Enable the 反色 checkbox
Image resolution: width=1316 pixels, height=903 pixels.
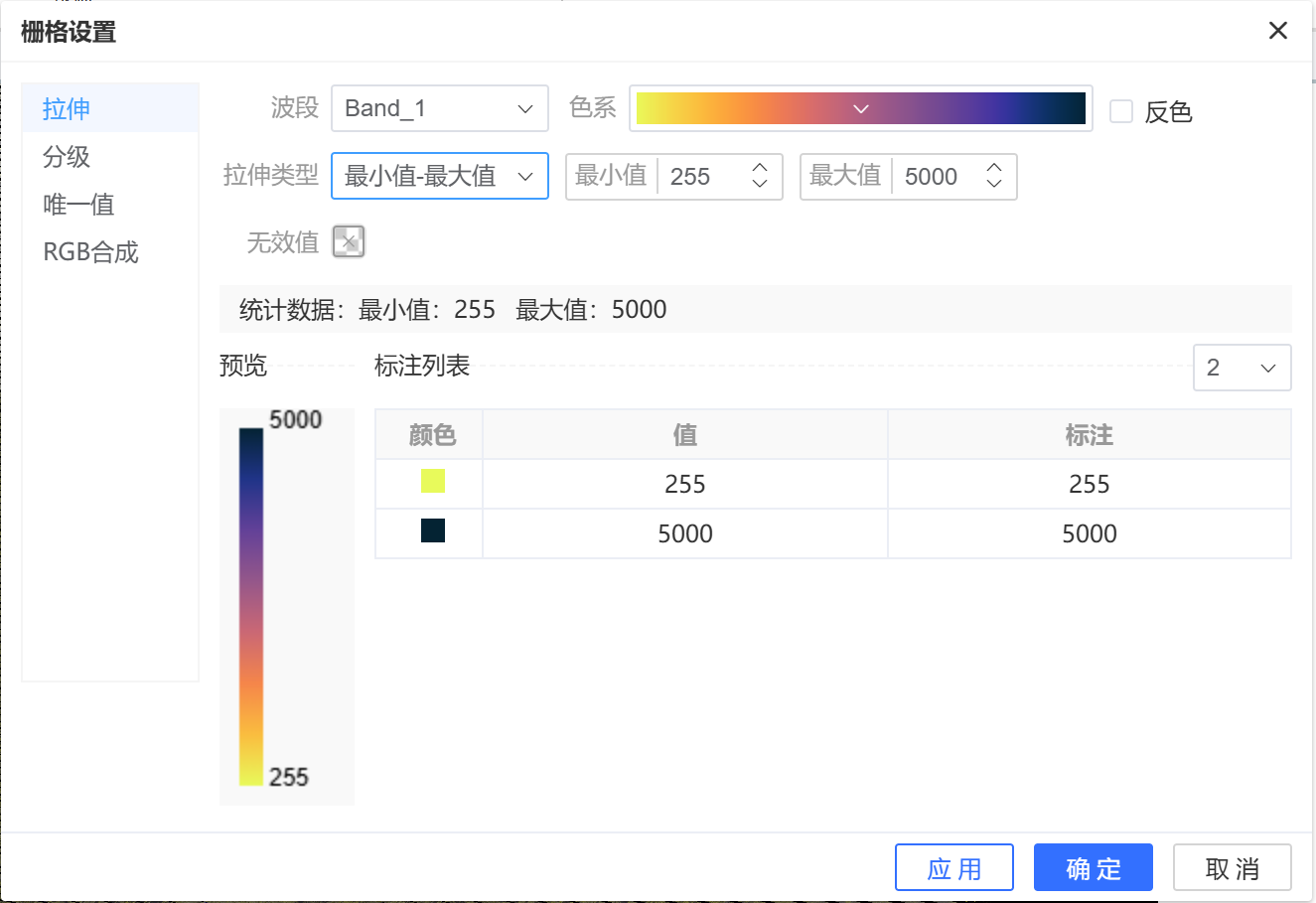pos(1121,111)
